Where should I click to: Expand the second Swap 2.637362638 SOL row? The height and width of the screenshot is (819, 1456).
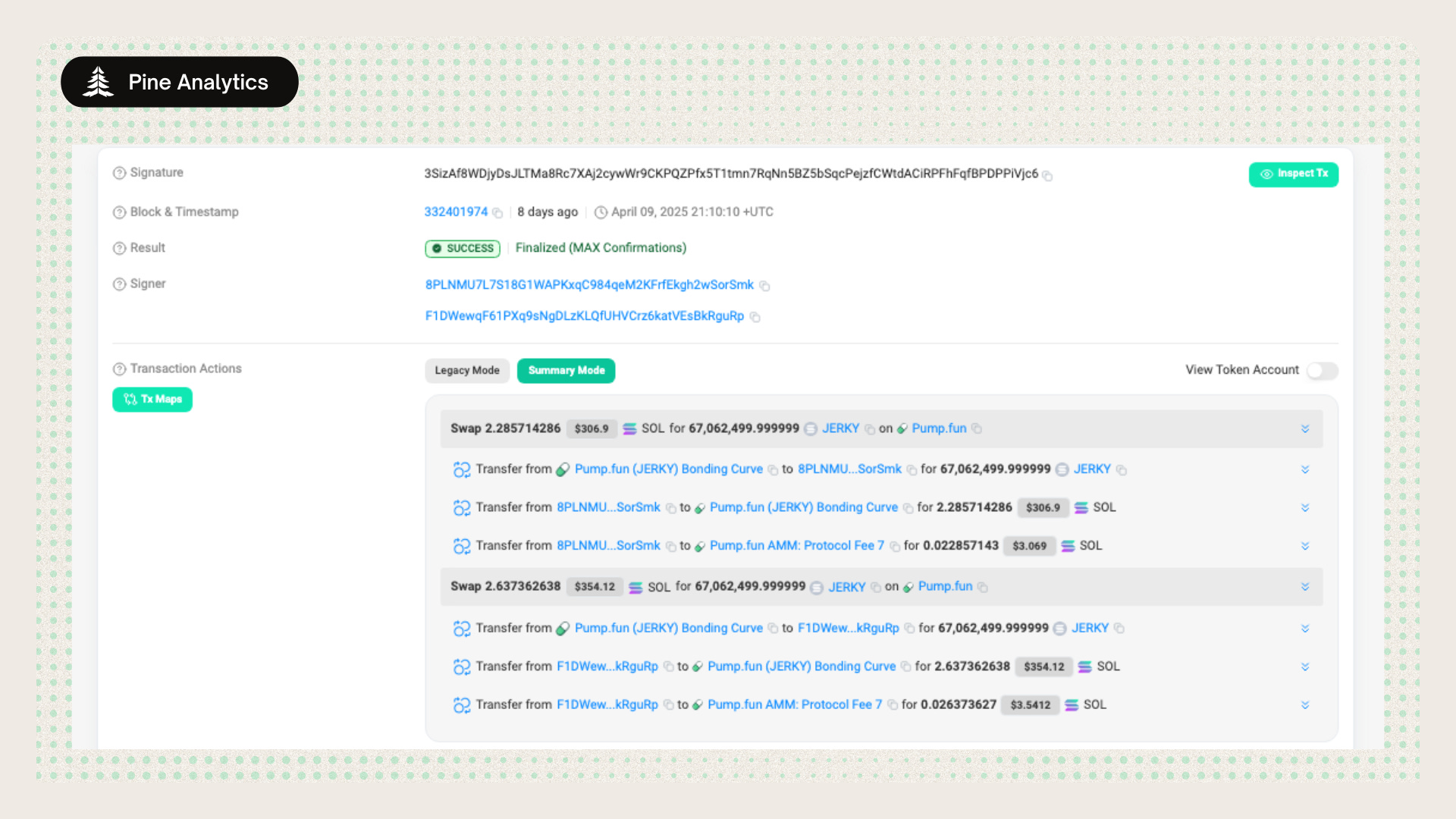(x=1305, y=587)
